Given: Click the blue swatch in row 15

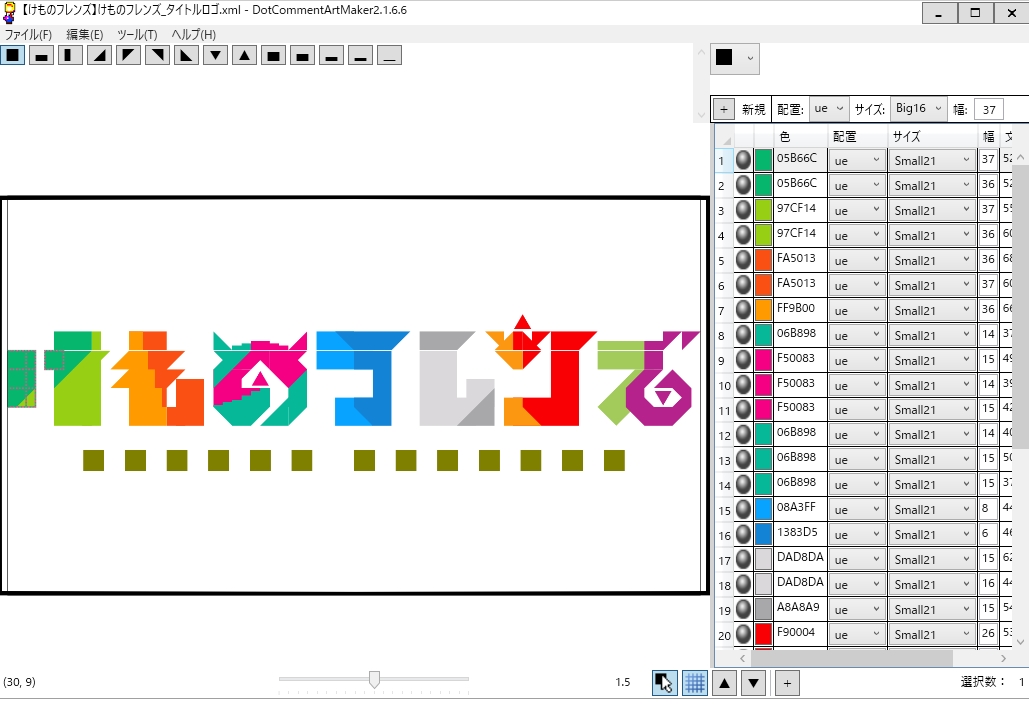Looking at the screenshot, I should click(763, 509).
